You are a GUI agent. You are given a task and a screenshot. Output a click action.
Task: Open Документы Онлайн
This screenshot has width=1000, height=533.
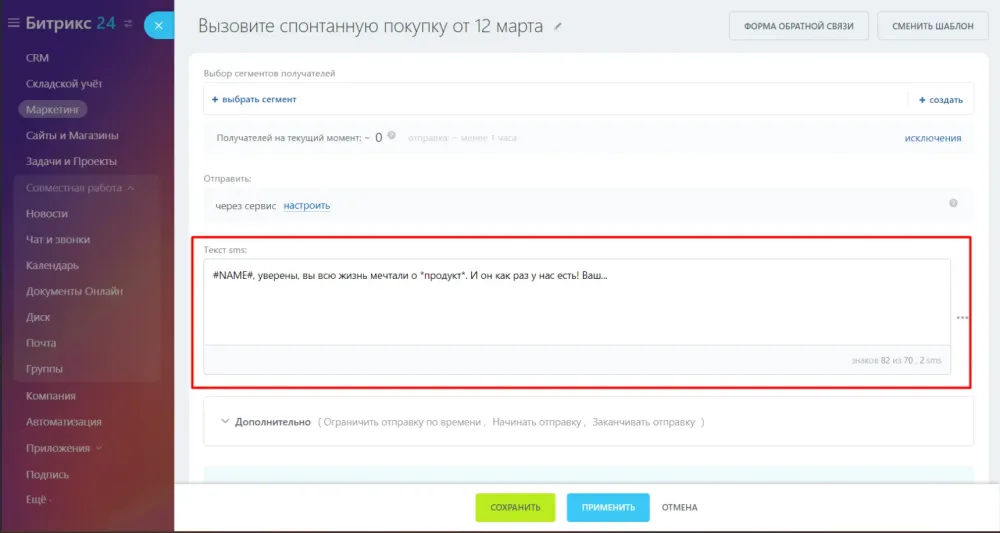(x=75, y=291)
